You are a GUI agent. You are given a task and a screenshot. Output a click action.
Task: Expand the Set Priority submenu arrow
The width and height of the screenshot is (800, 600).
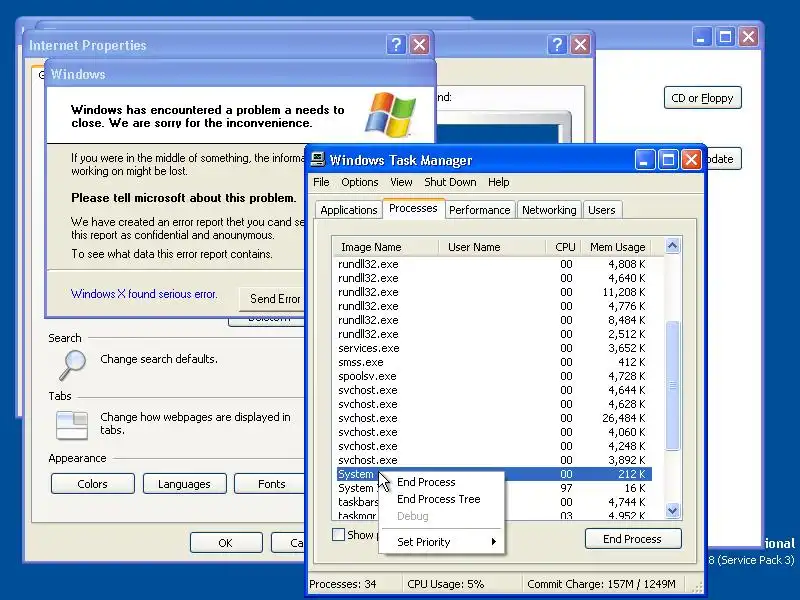(x=493, y=542)
